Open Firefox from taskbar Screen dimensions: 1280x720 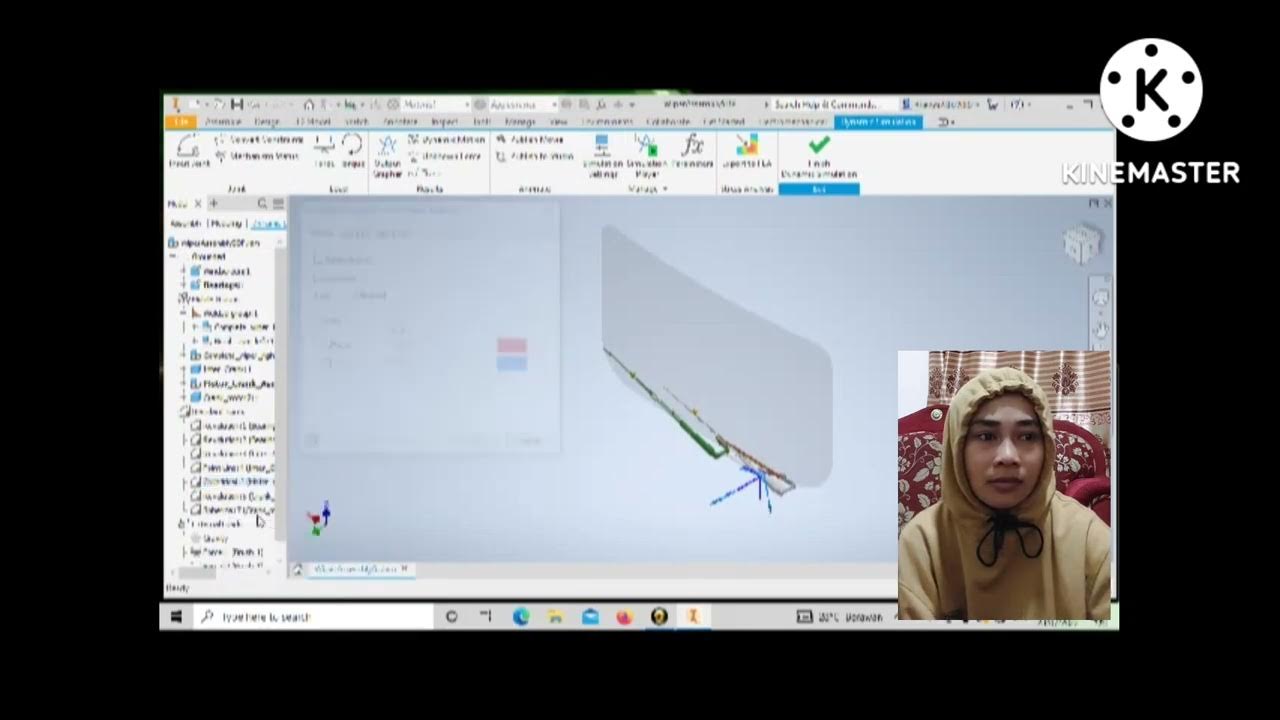click(624, 617)
